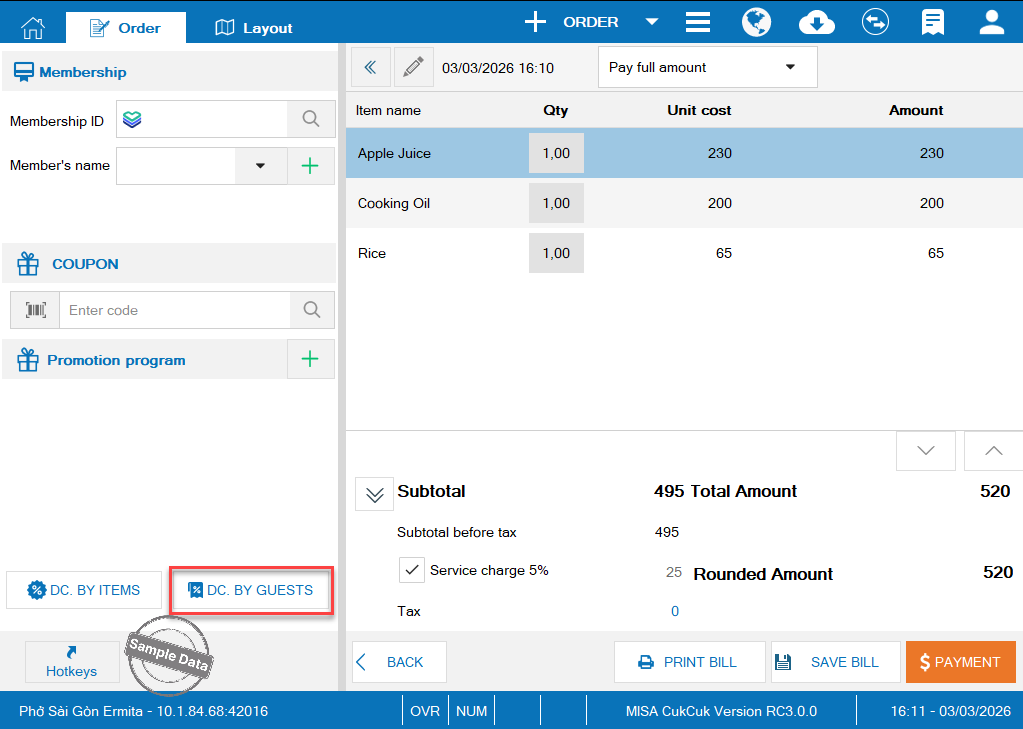Switch to the Layout tab
Screen dimensions: 1023x729
pyautogui.click(x=254, y=28)
